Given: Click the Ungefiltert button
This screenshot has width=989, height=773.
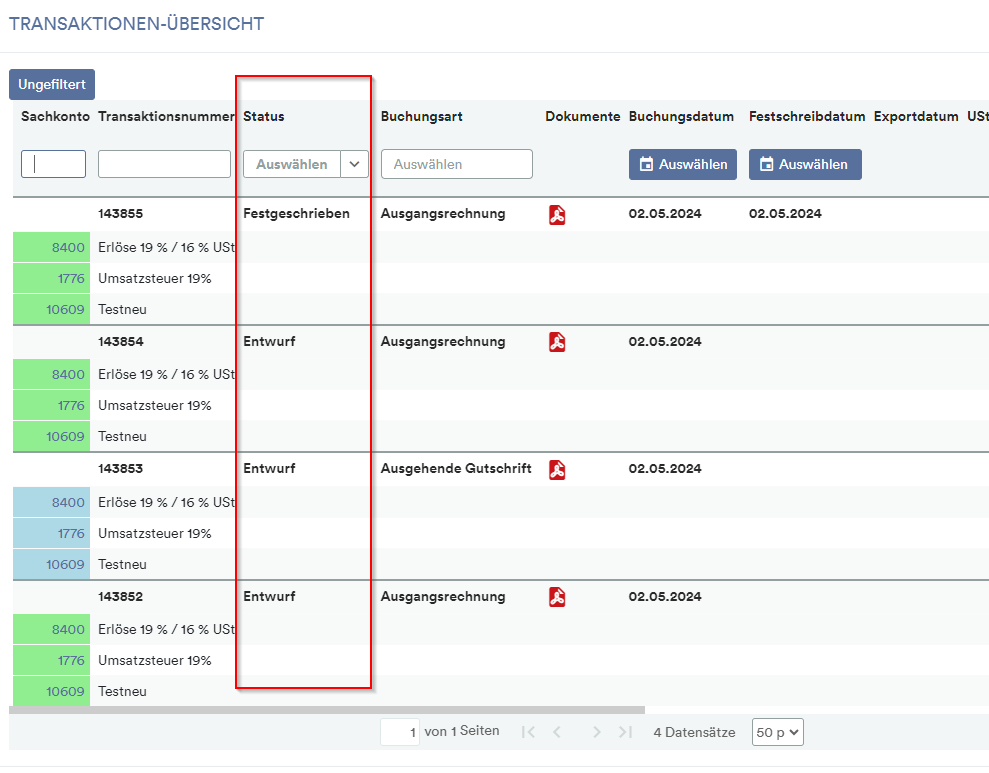Looking at the screenshot, I should pos(52,84).
